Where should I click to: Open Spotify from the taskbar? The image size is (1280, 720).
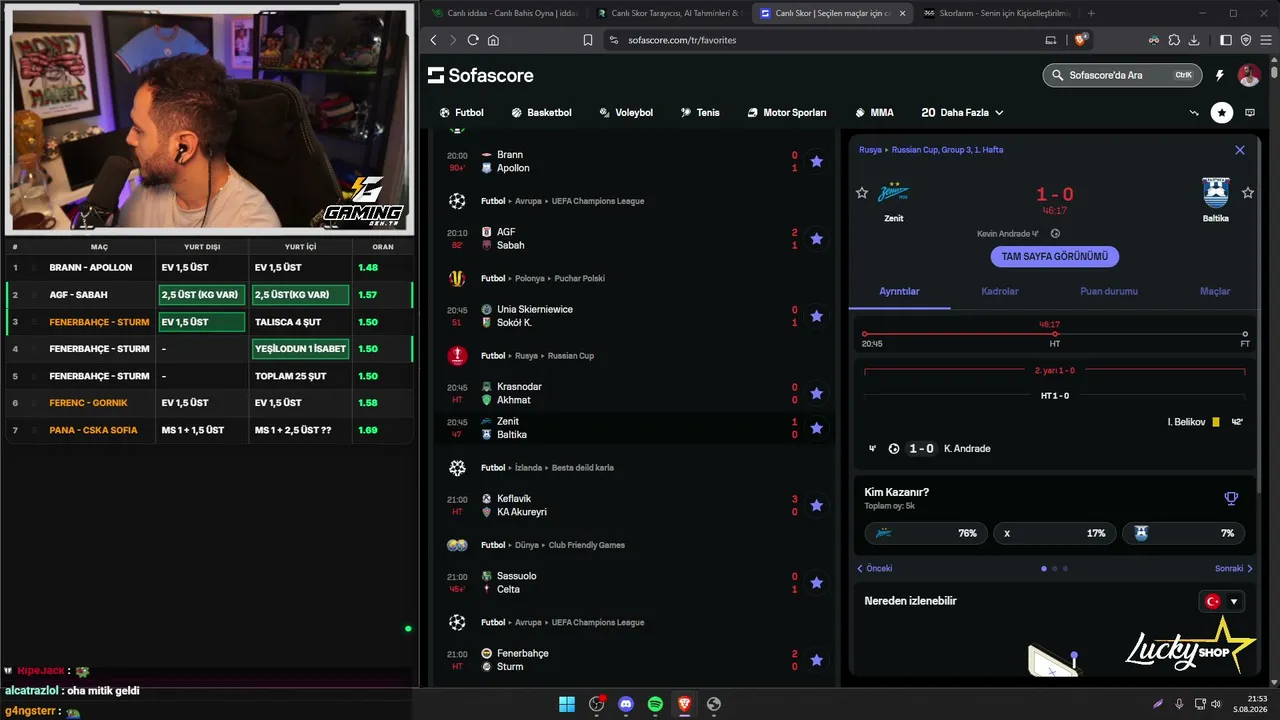pyautogui.click(x=655, y=704)
